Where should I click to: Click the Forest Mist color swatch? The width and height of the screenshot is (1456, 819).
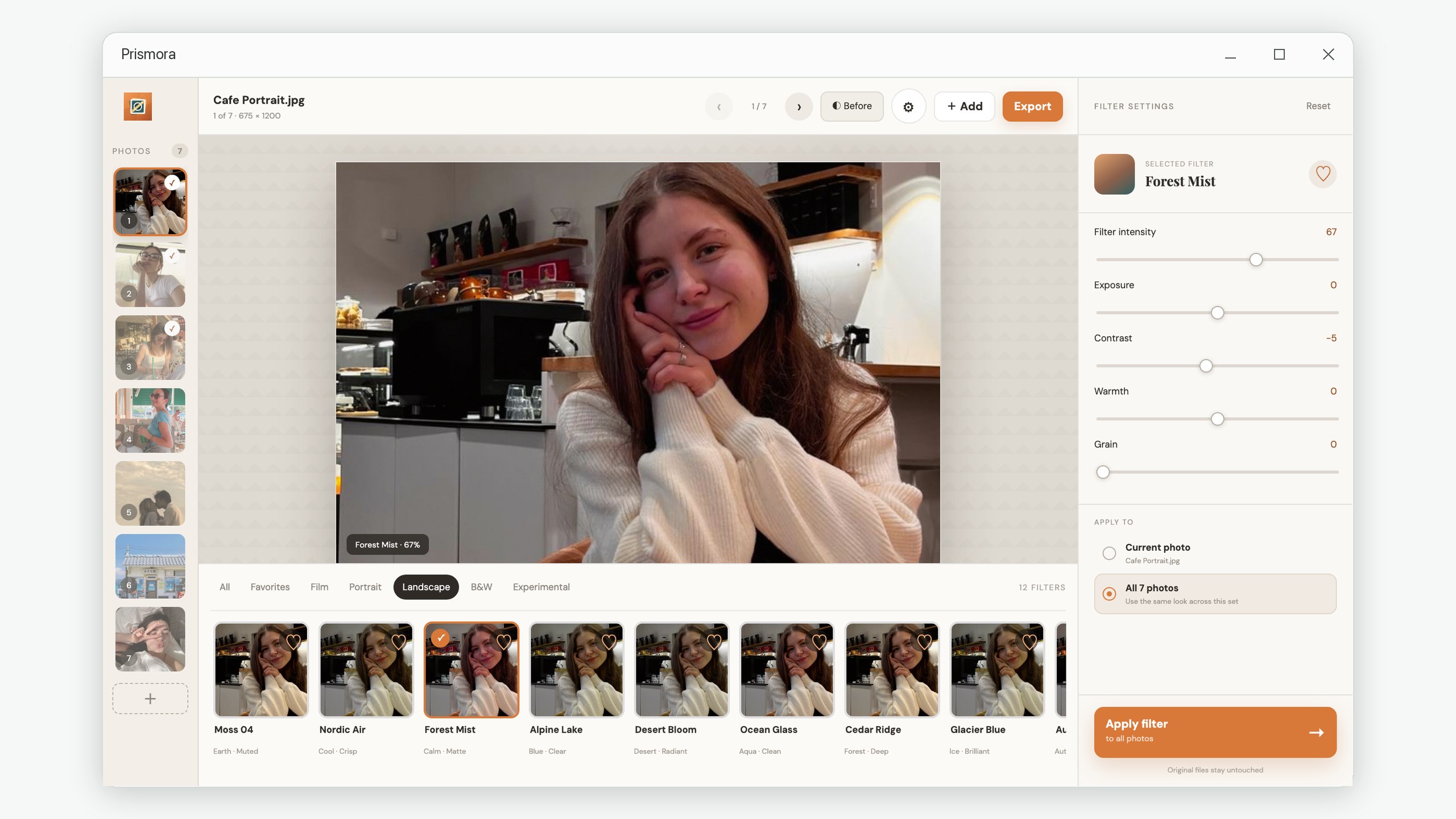1114,174
